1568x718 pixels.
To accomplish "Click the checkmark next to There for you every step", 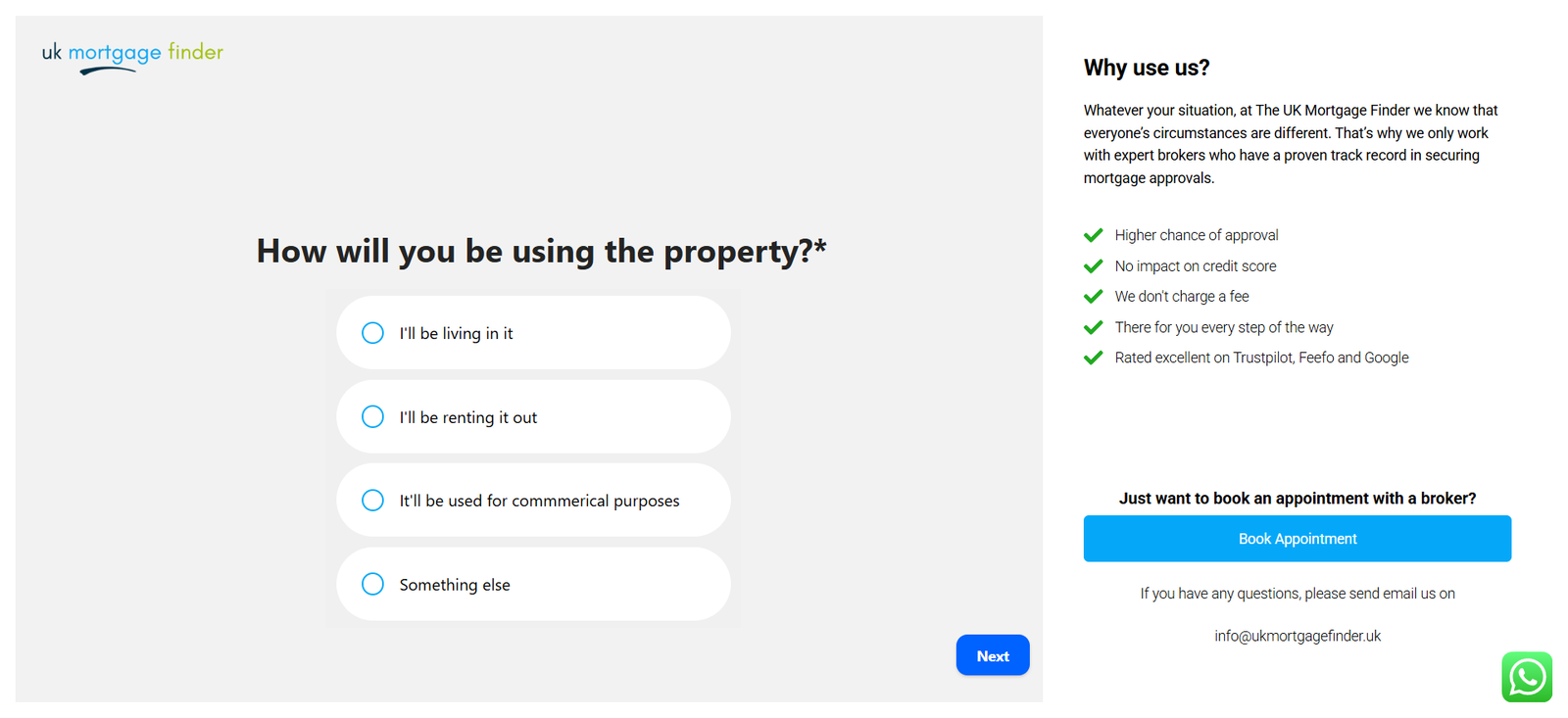I will pyautogui.click(x=1093, y=327).
